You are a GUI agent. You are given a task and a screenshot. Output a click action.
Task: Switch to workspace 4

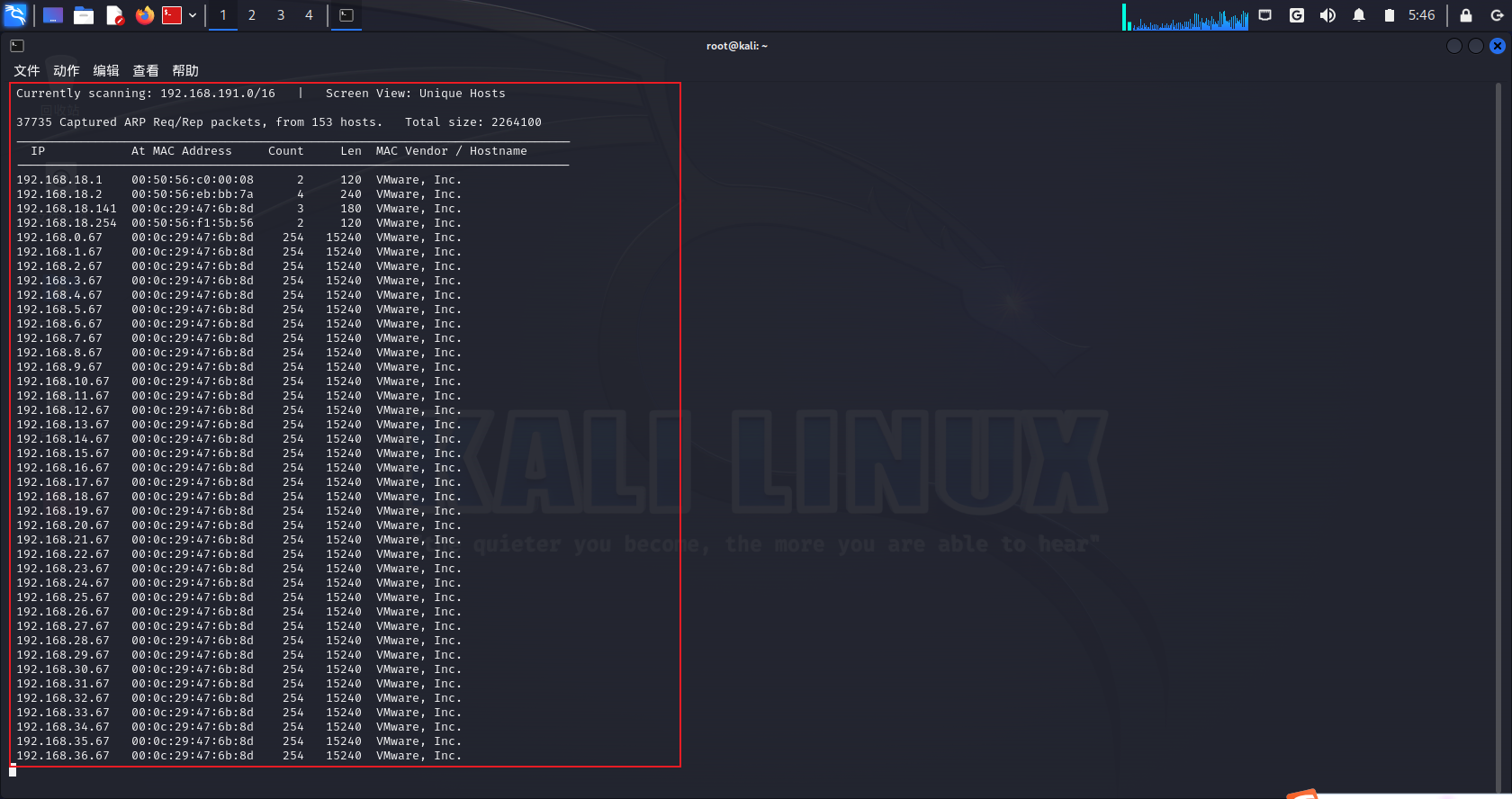coord(309,15)
